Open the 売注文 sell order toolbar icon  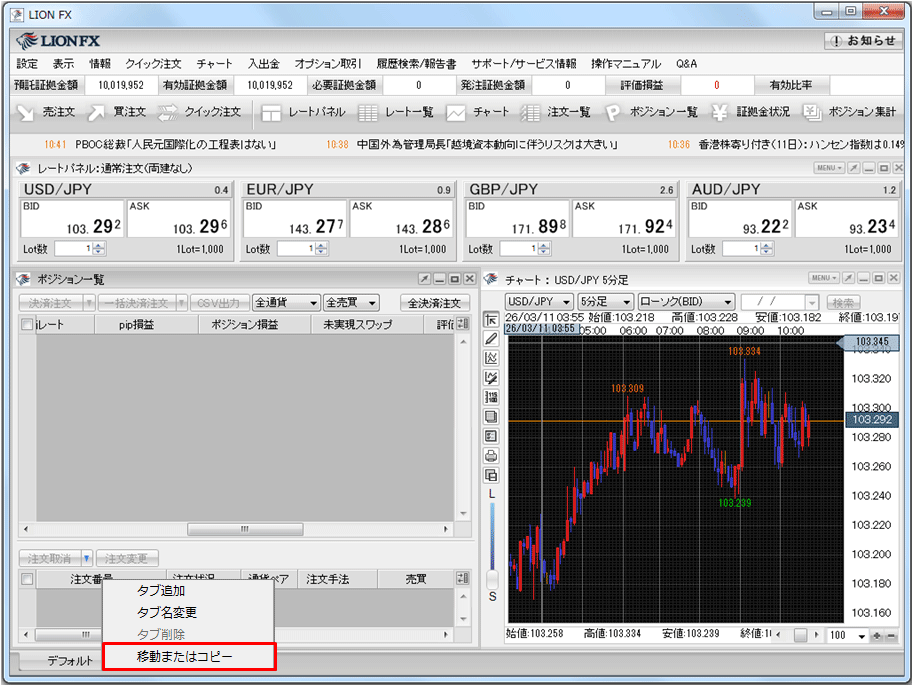coord(46,112)
